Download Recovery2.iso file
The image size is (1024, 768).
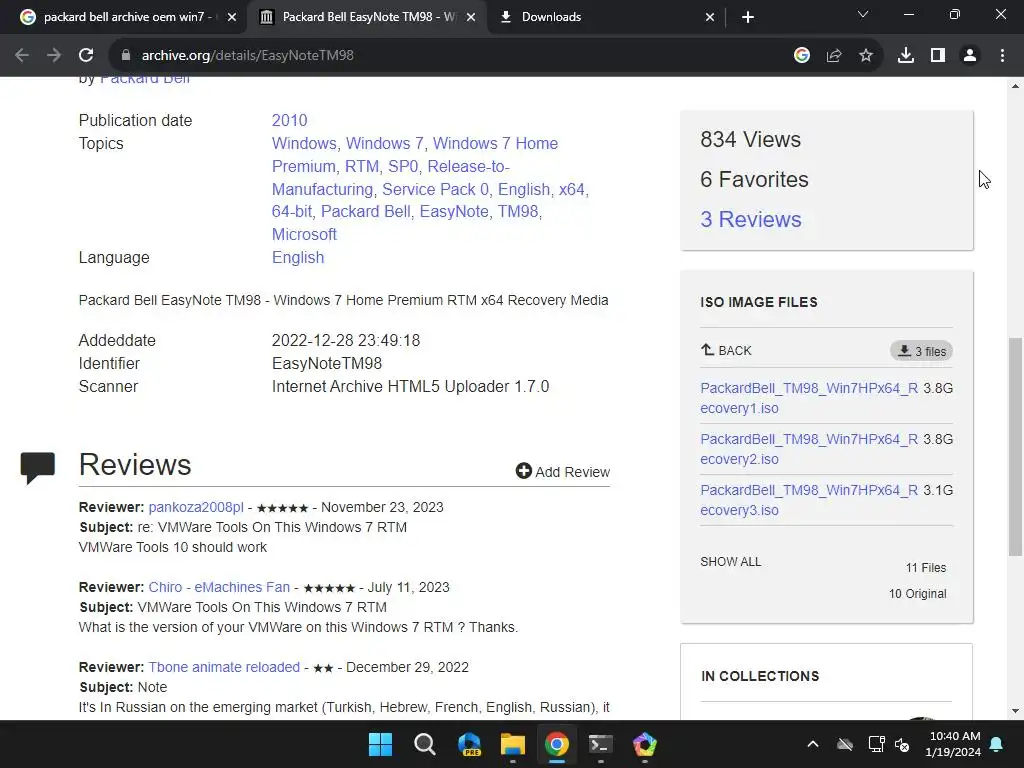pos(808,449)
